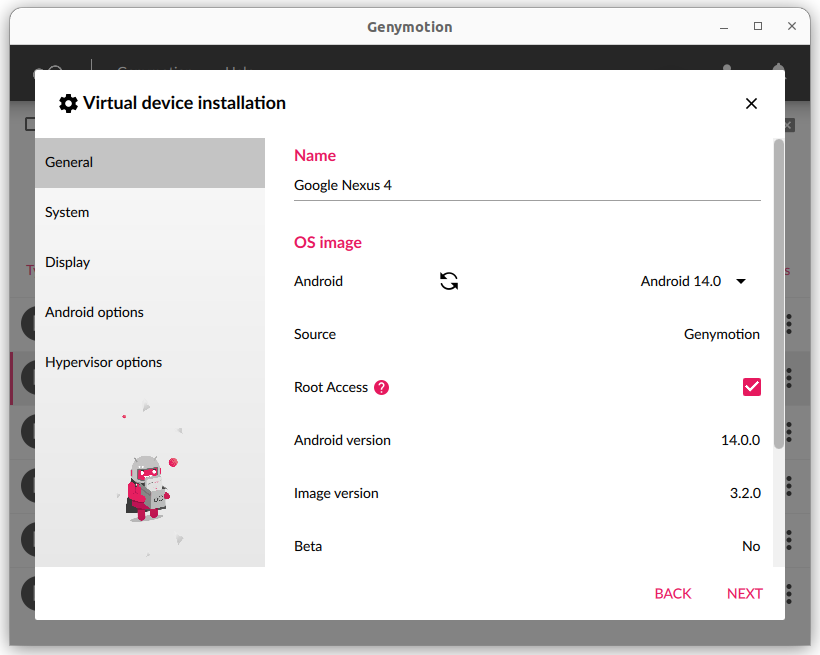Click NEXT to continue installation
The image size is (820, 655).
744,594
